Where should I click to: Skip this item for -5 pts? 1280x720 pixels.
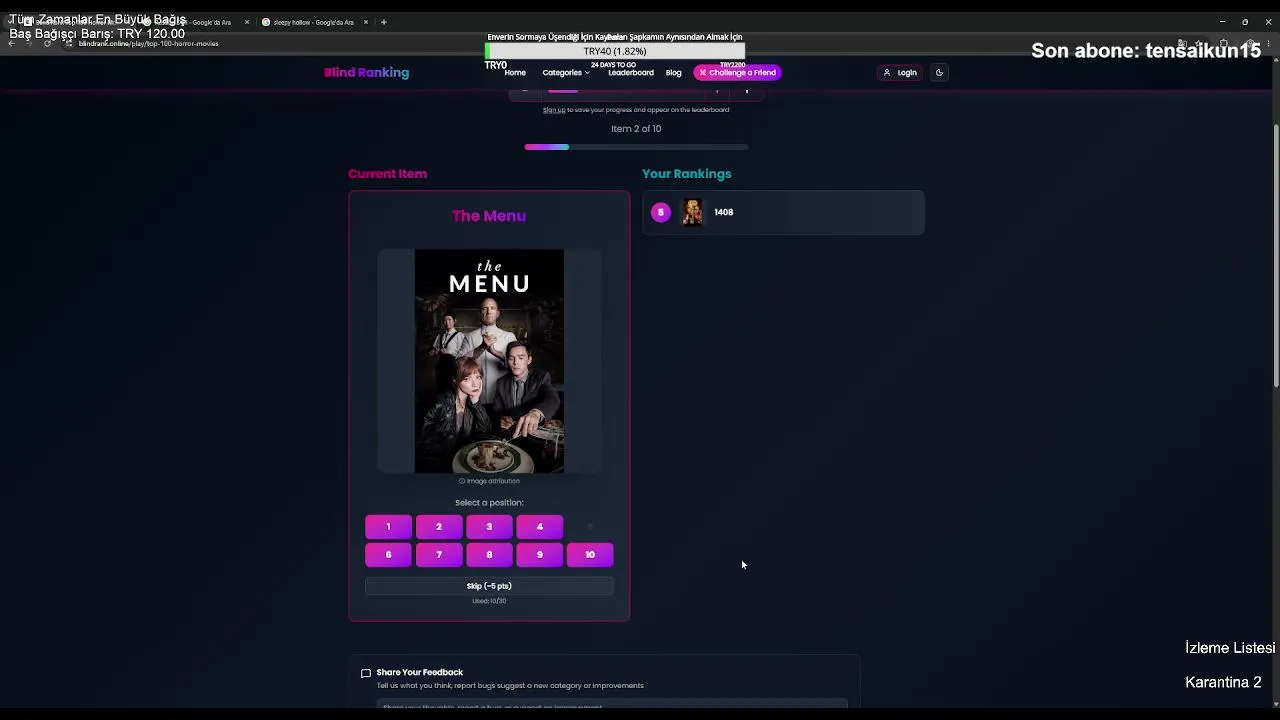click(x=489, y=586)
